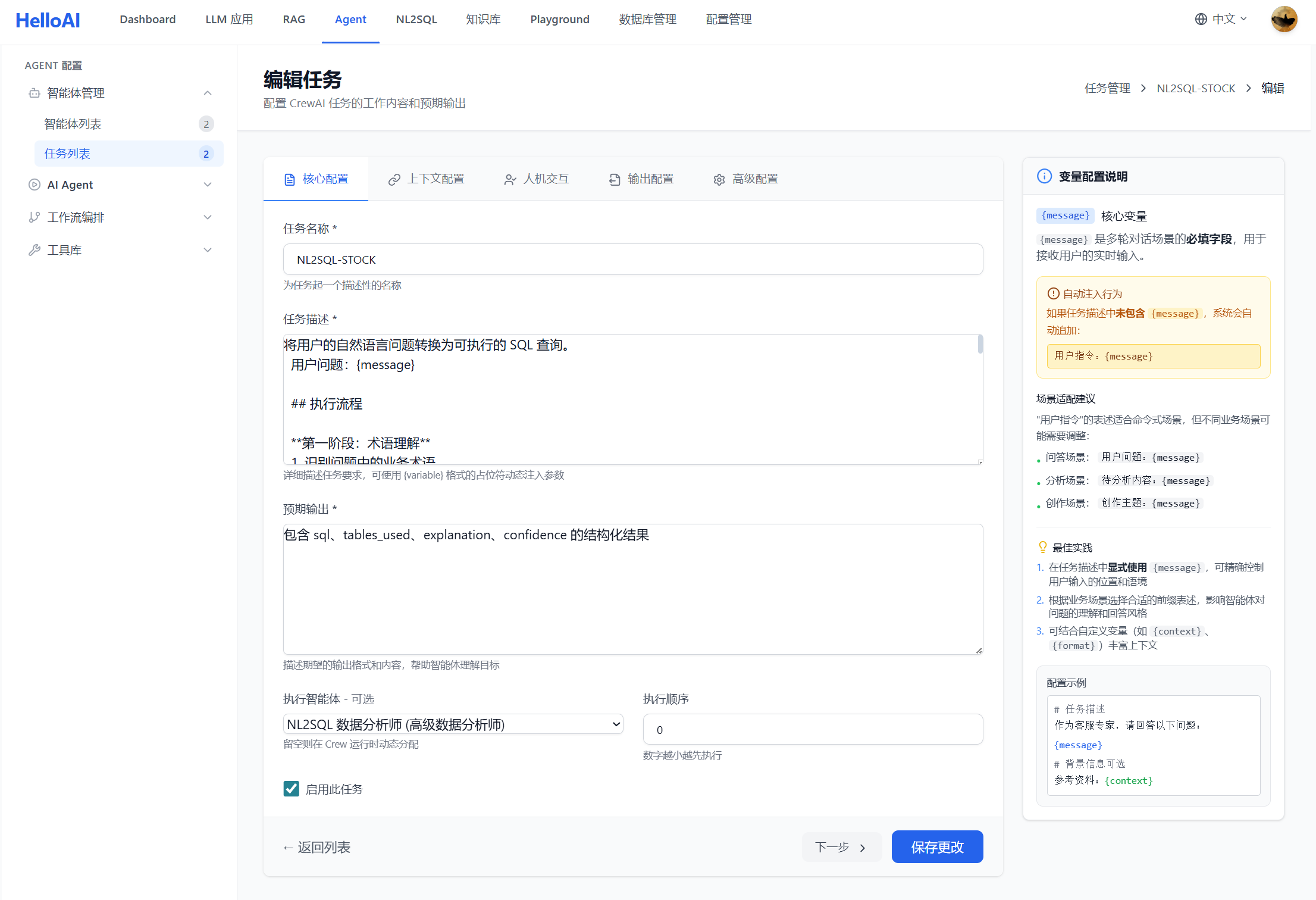1316x900 pixels.
Task: Click the workflow branch icon beside 工作流编排
Action: point(35,217)
